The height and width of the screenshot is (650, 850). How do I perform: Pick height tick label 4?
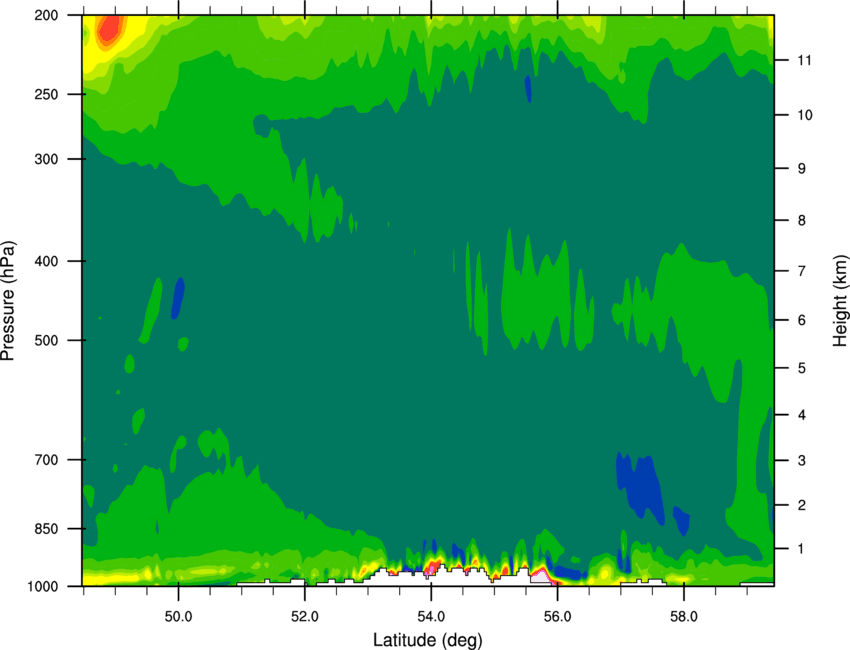coord(801,415)
